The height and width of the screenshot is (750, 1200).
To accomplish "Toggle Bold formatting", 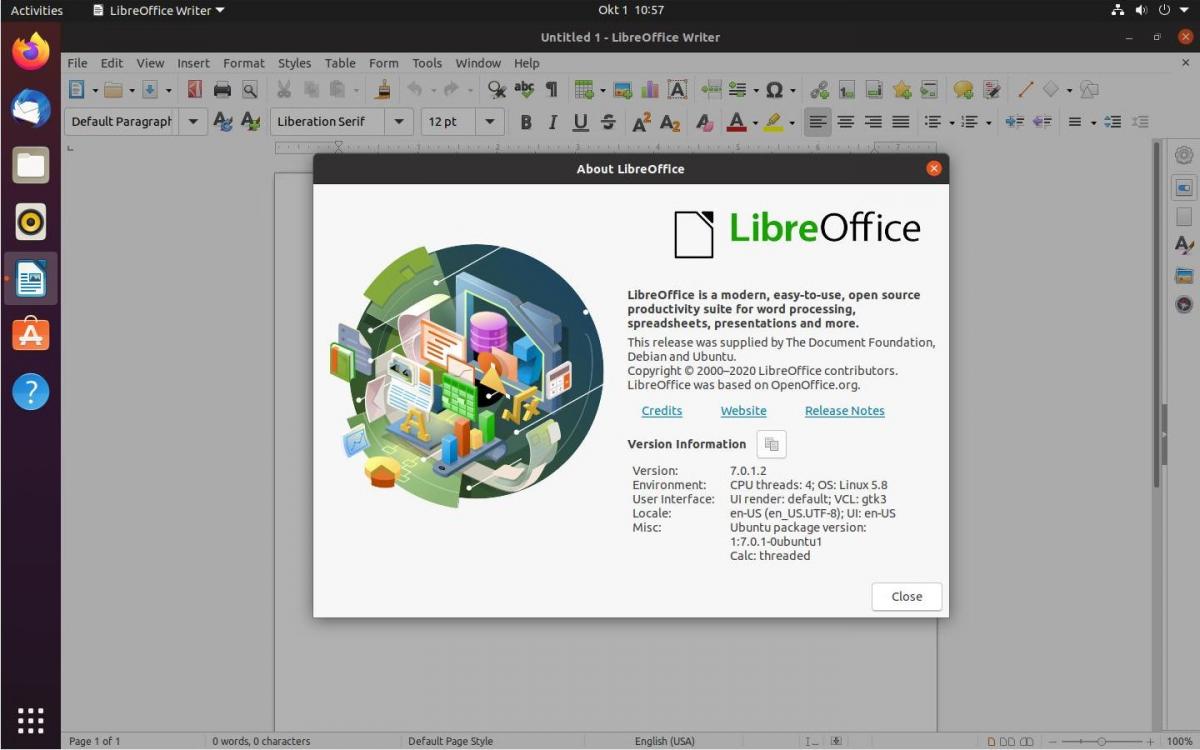I will (526, 122).
